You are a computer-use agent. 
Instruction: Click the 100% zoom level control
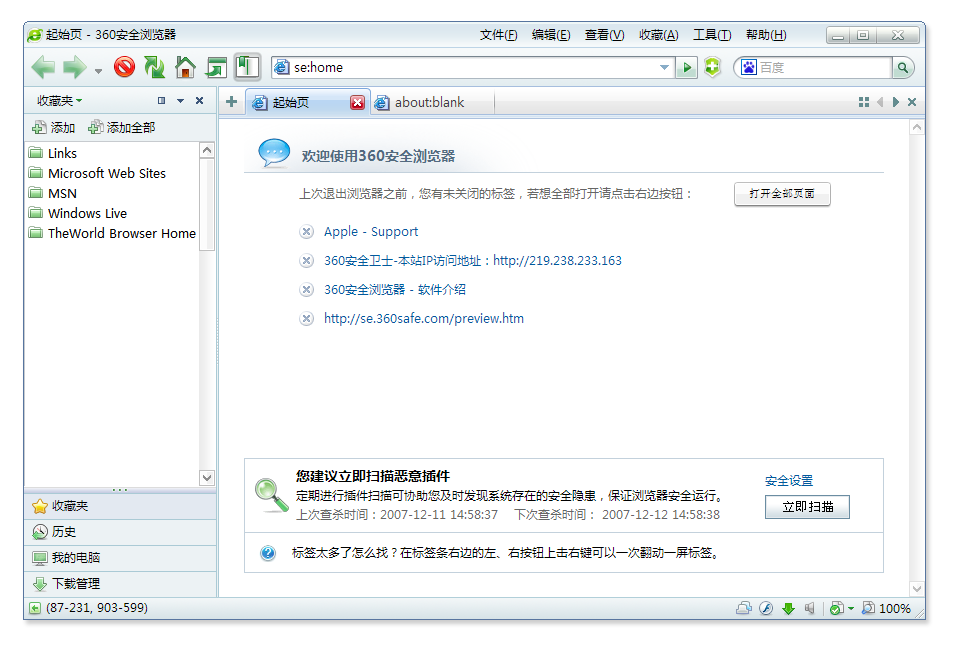click(x=886, y=608)
